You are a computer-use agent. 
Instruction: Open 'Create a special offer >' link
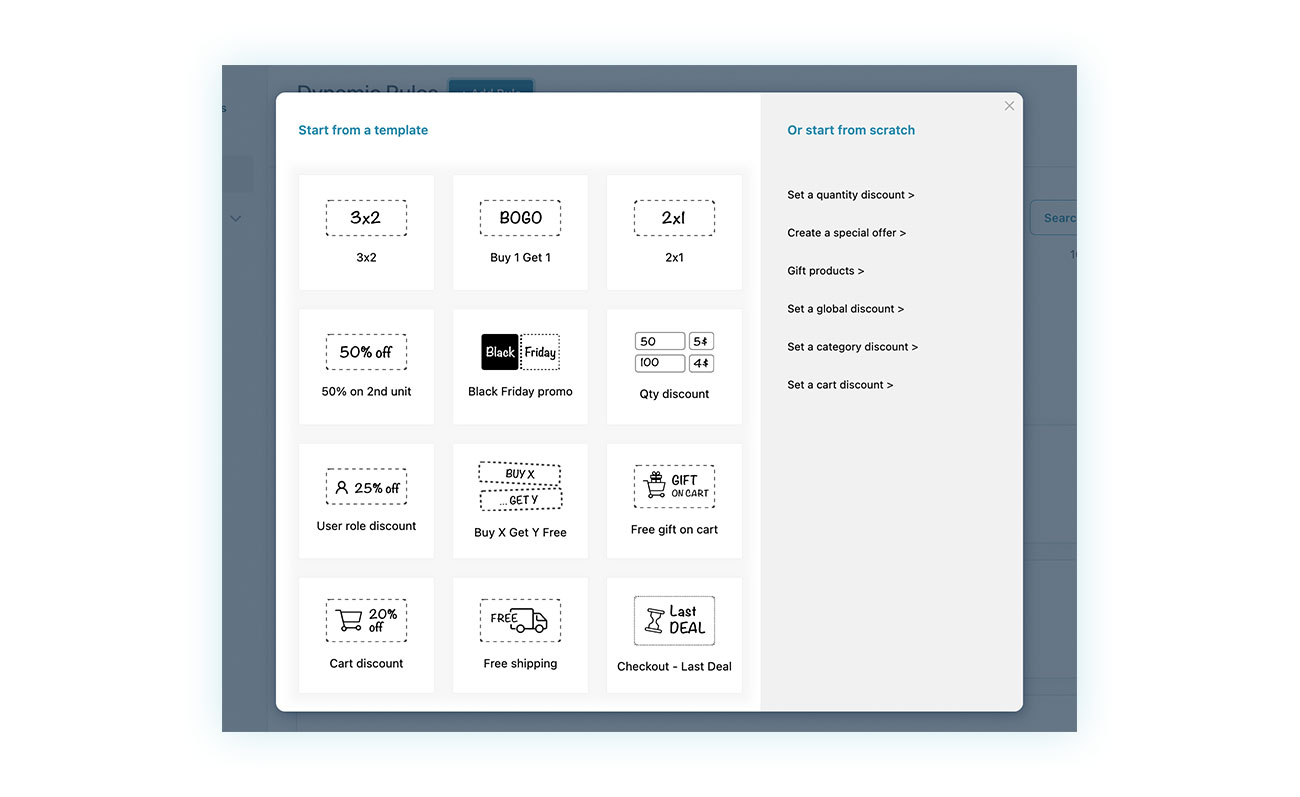click(847, 233)
